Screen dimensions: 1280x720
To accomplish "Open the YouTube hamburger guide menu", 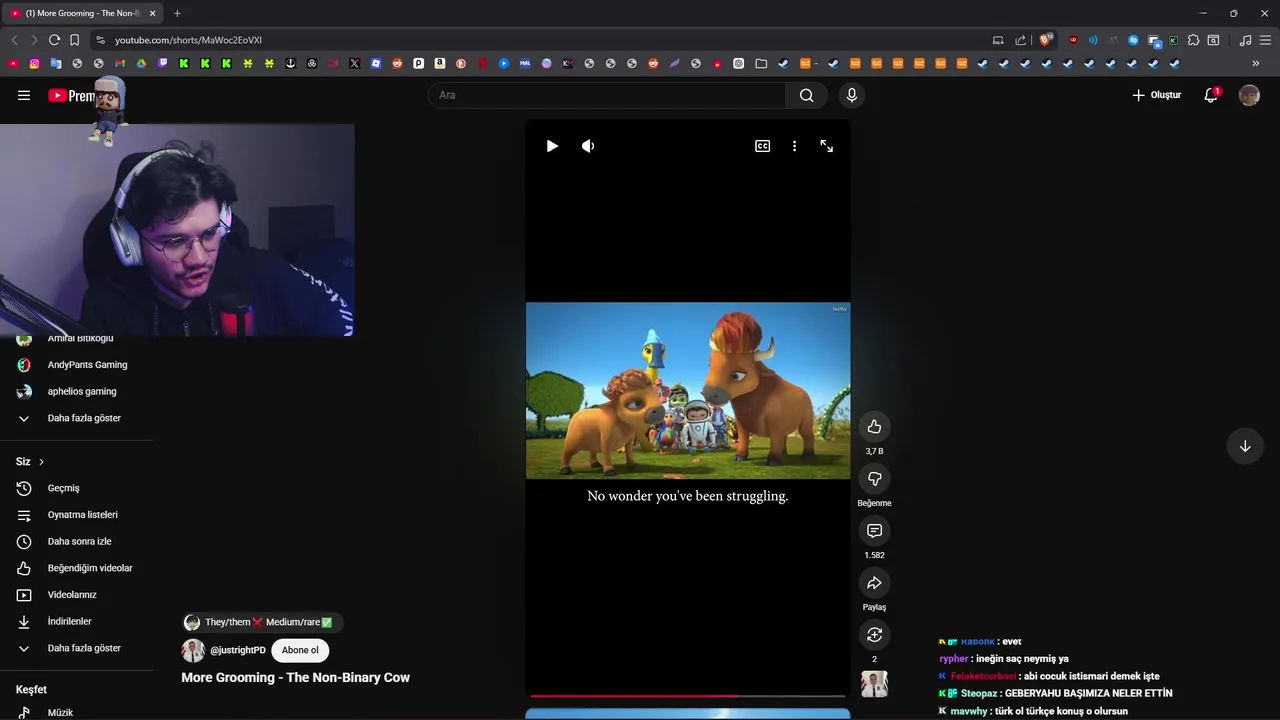I will (24, 95).
